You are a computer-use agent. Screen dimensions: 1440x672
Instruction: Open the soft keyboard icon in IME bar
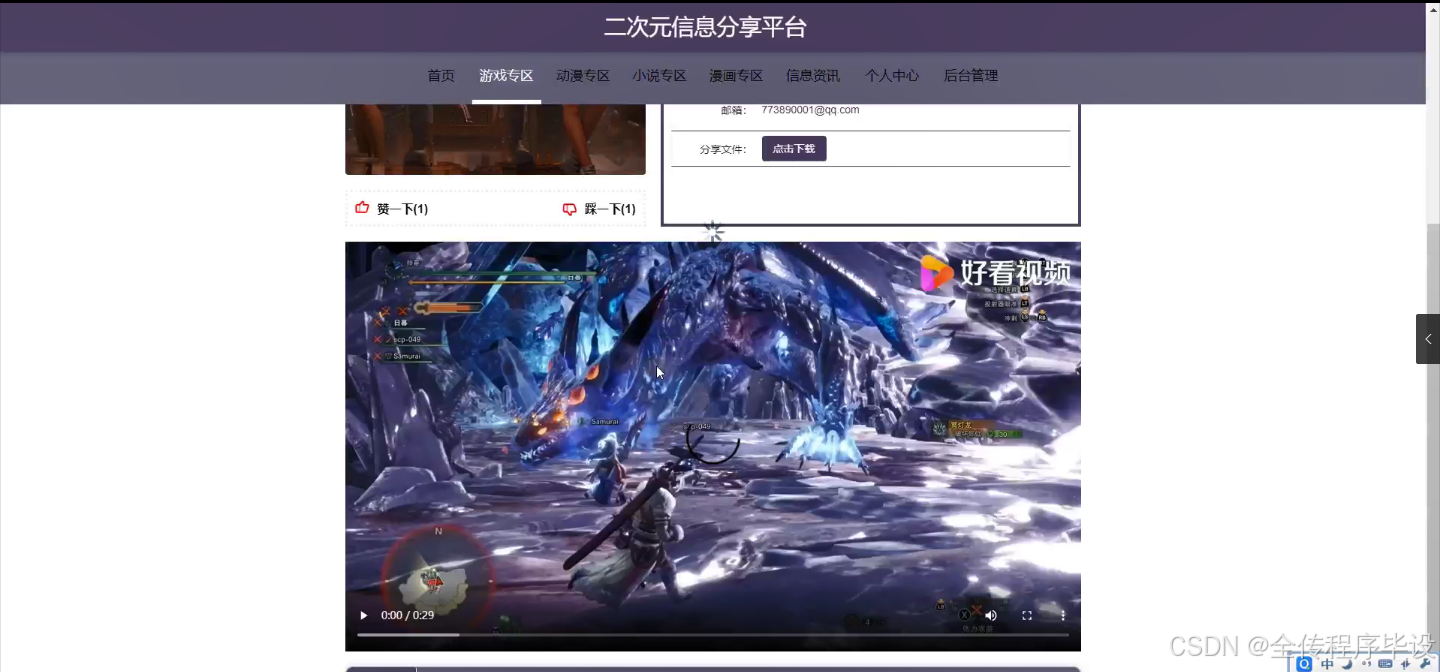click(x=1385, y=664)
